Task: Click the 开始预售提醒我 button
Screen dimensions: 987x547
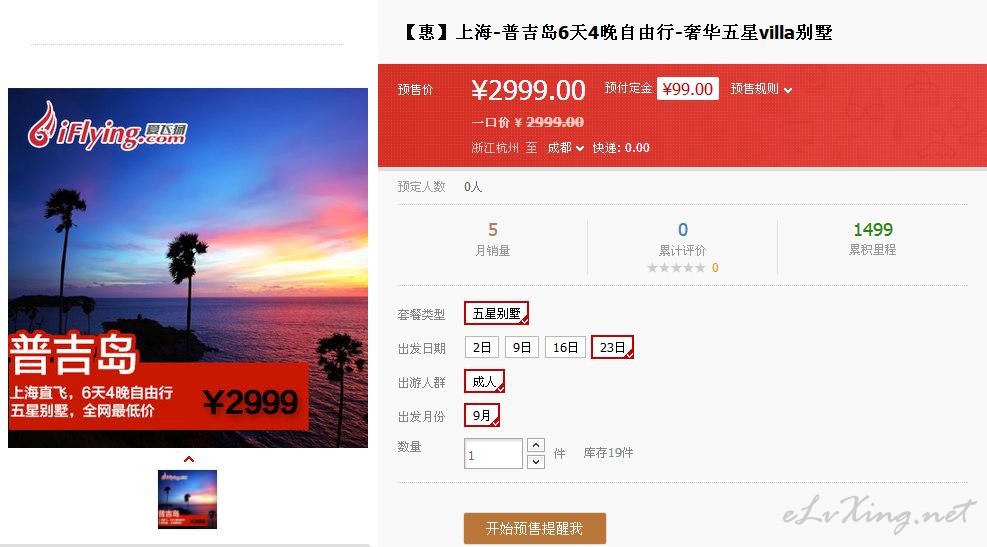Action: pos(534,528)
